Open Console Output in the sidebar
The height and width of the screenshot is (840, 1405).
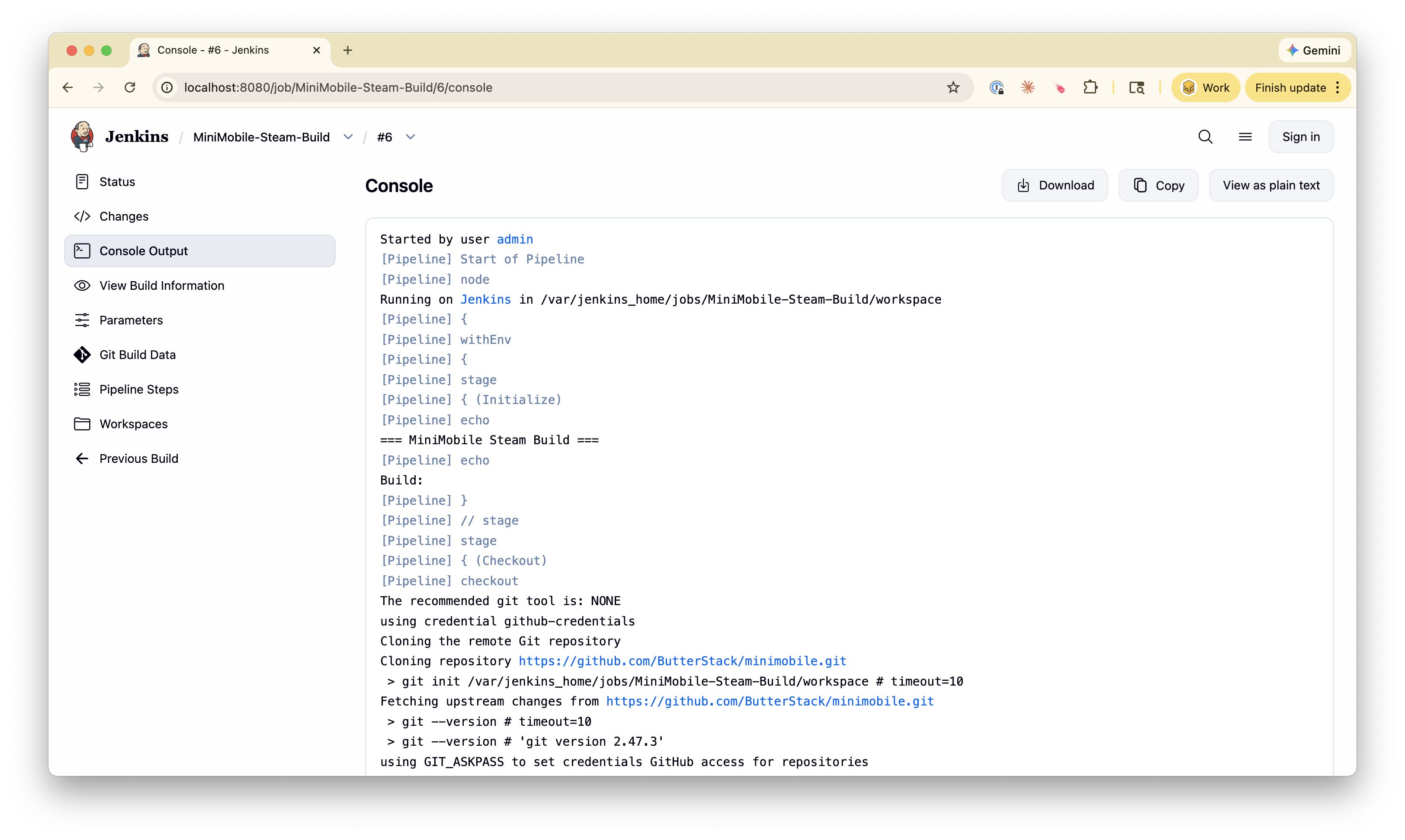[143, 251]
